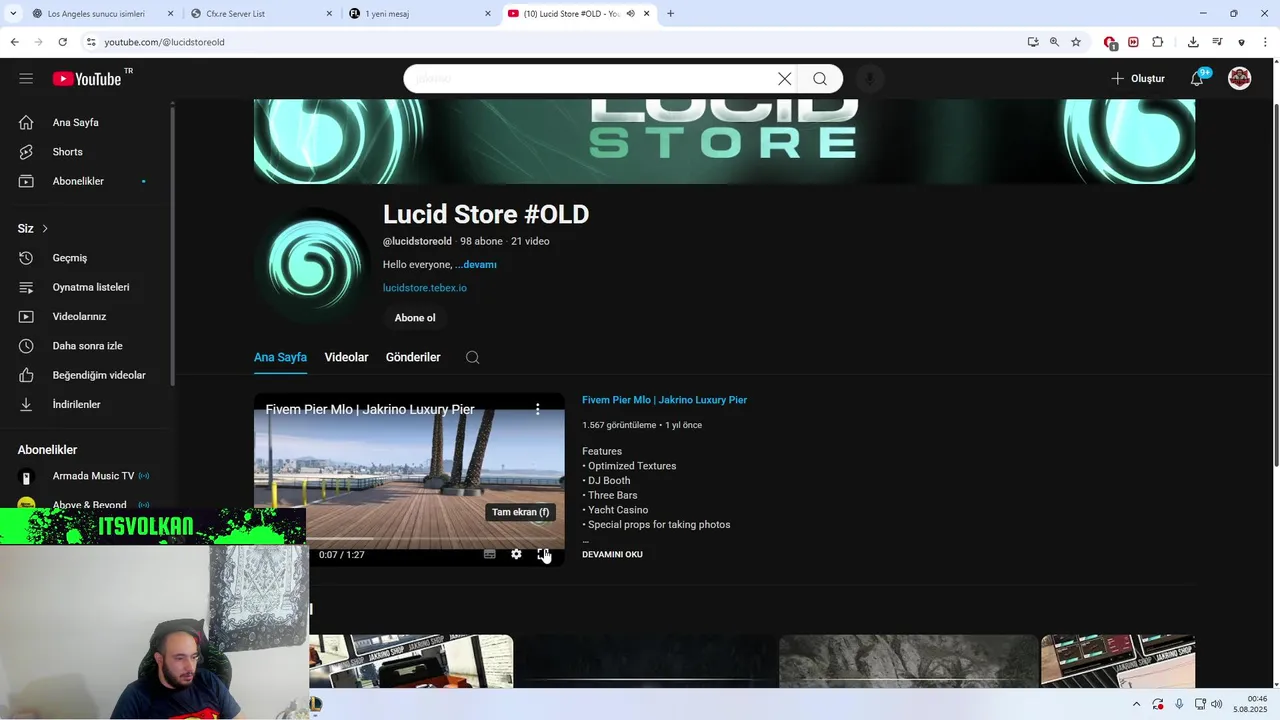Image resolution: width=1280 pixels, height=720 pixels.
Task: Open the notifications bell
Action: (1197, 79)
